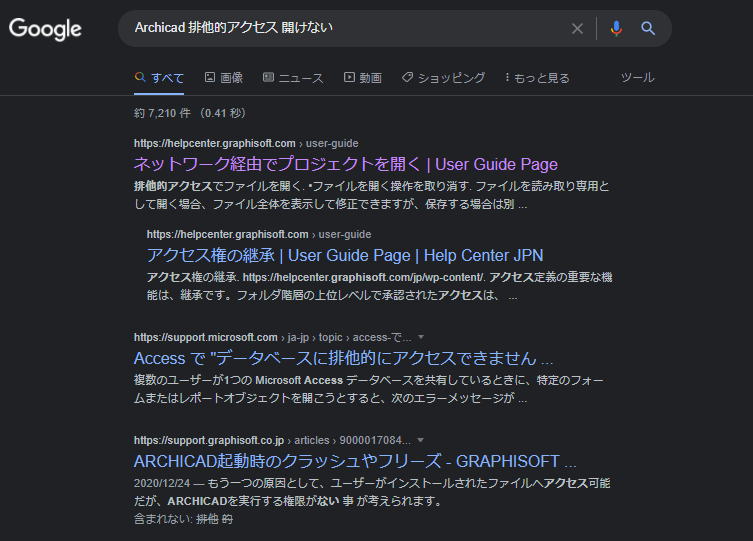Expand dropdown arrow beside support.microsoft.com URL
Screen dimensions: 753x541
click(421, 337)
